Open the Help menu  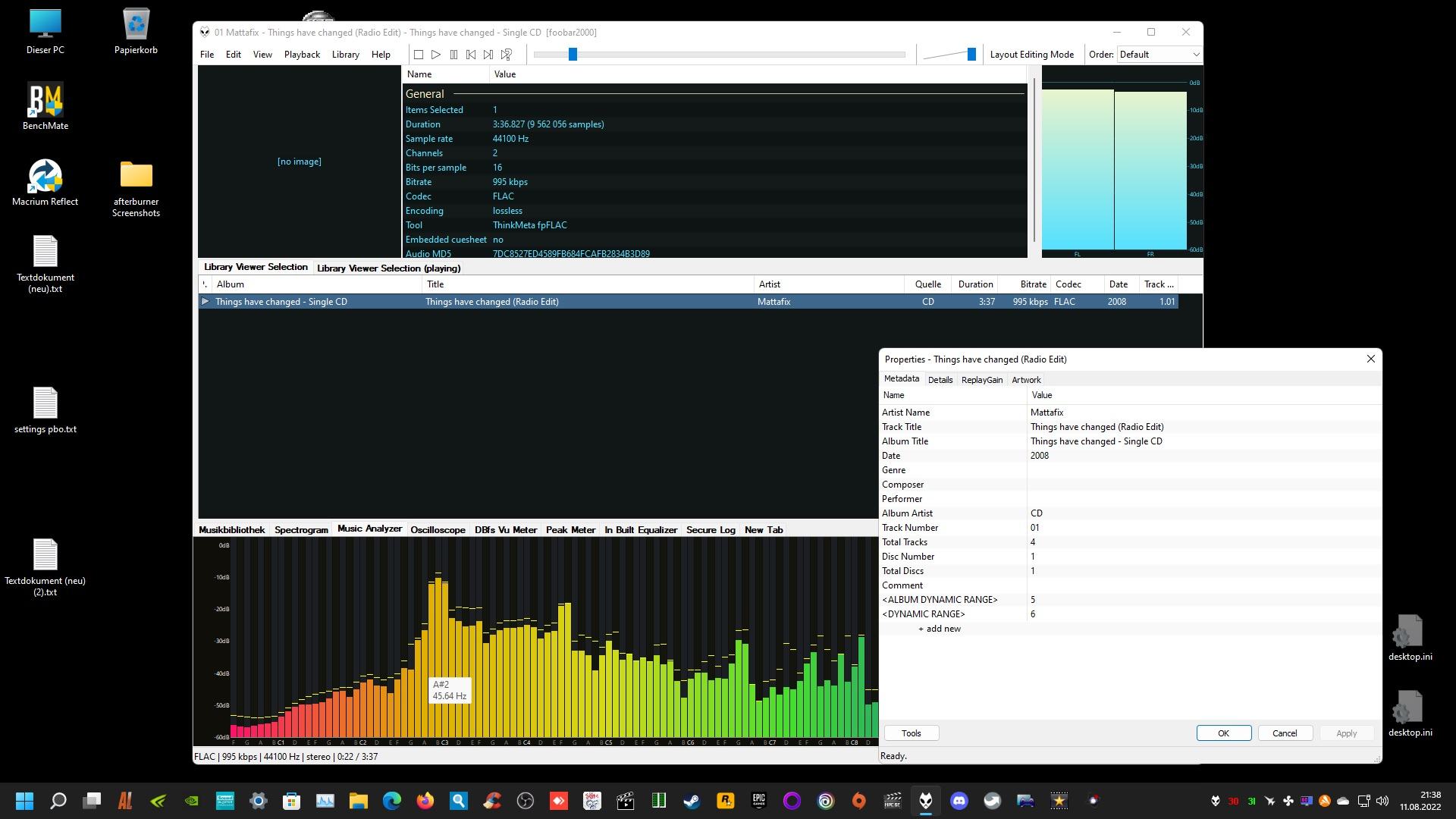click(381, 55)
